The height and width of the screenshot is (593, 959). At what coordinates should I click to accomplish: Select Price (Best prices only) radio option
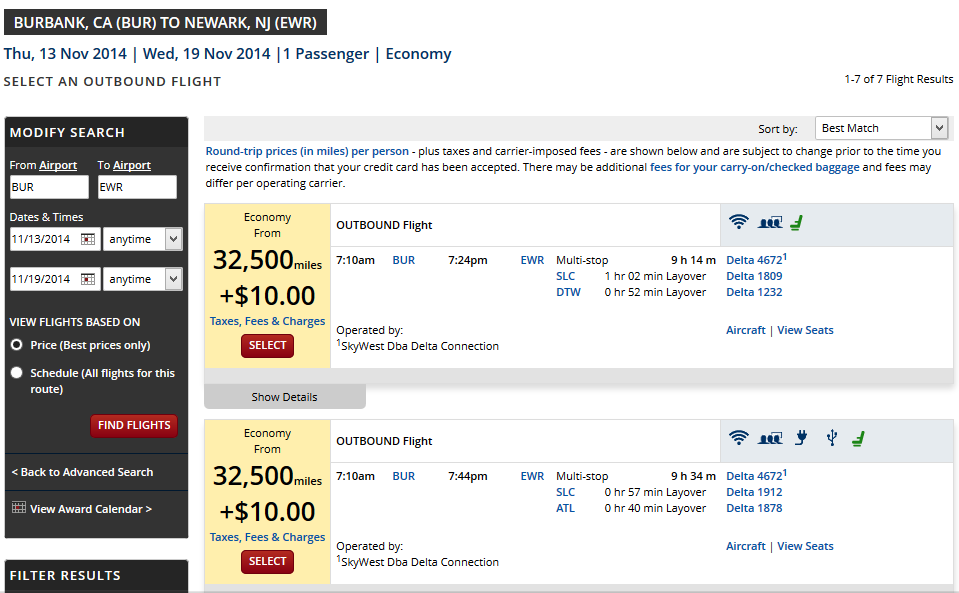click(x=17, y=345)
